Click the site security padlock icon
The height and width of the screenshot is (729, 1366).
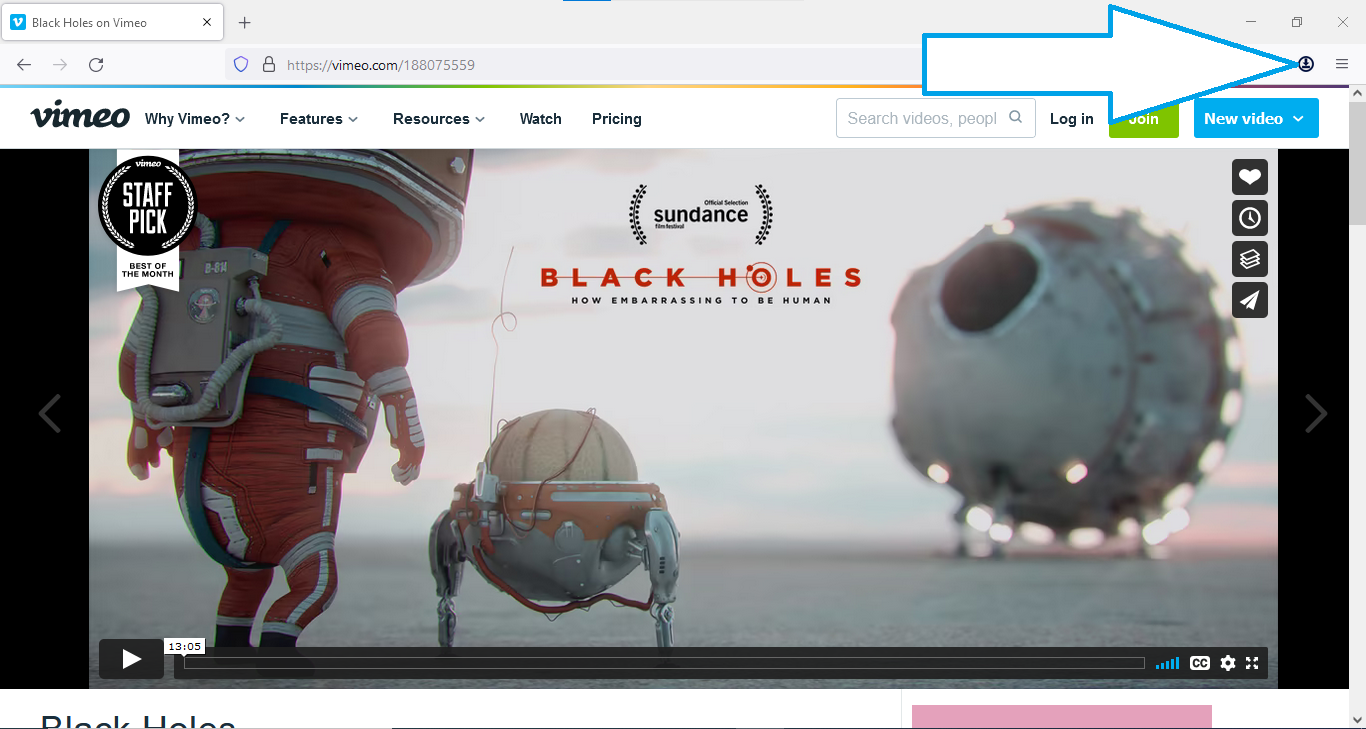pyautogui.click(x=268, y=64)
